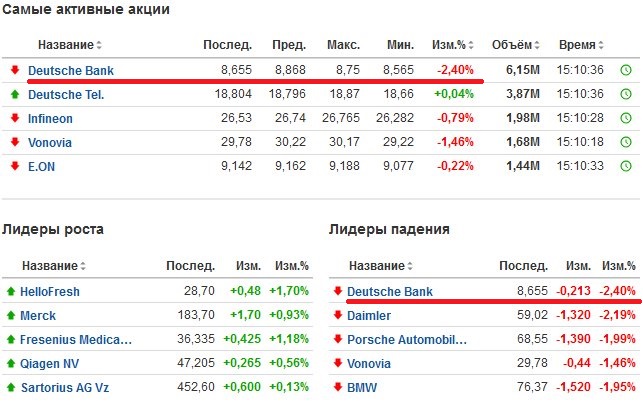Click the clock icon in Deutsche Tel. row
Screen dimensions: 643x403
tap(626, 94)
